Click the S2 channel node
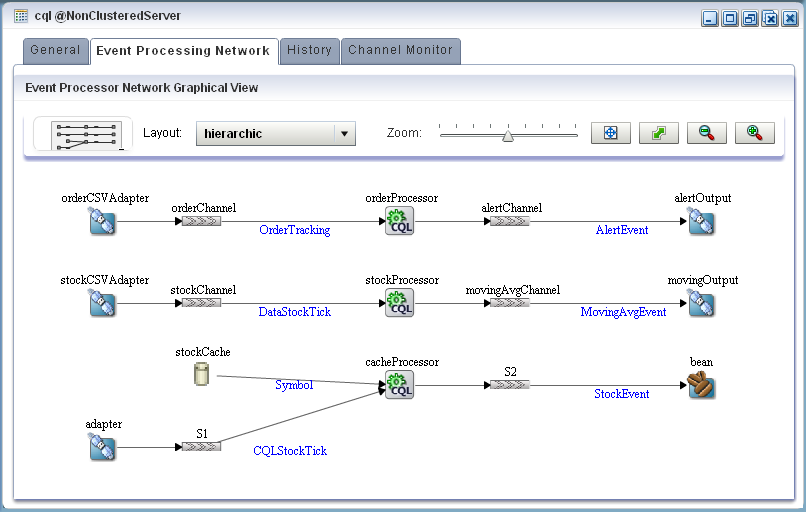This screenshot has height=512, width=806. coord(509,385)
